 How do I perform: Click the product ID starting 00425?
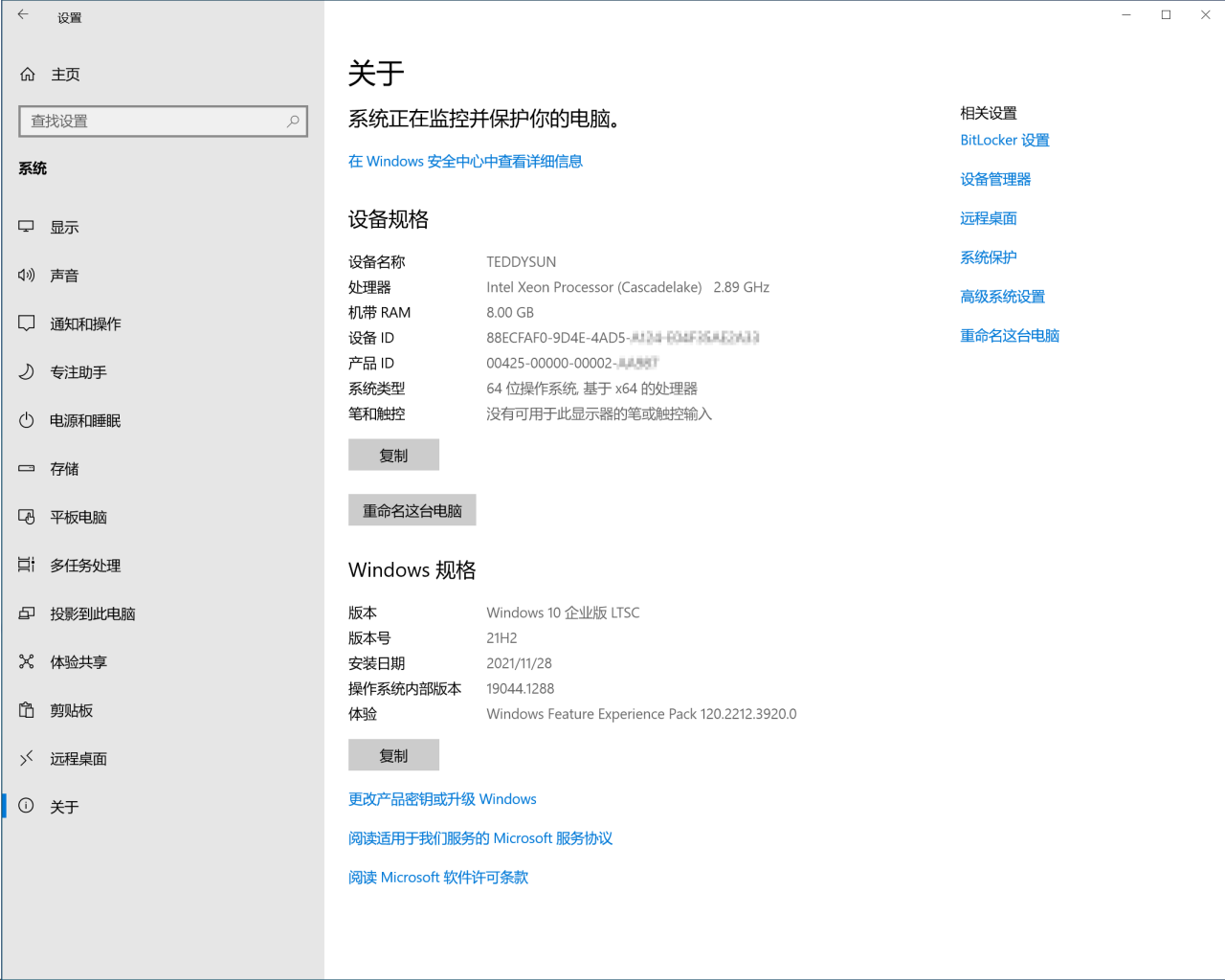pyautogui.click(x=572, y=364)
